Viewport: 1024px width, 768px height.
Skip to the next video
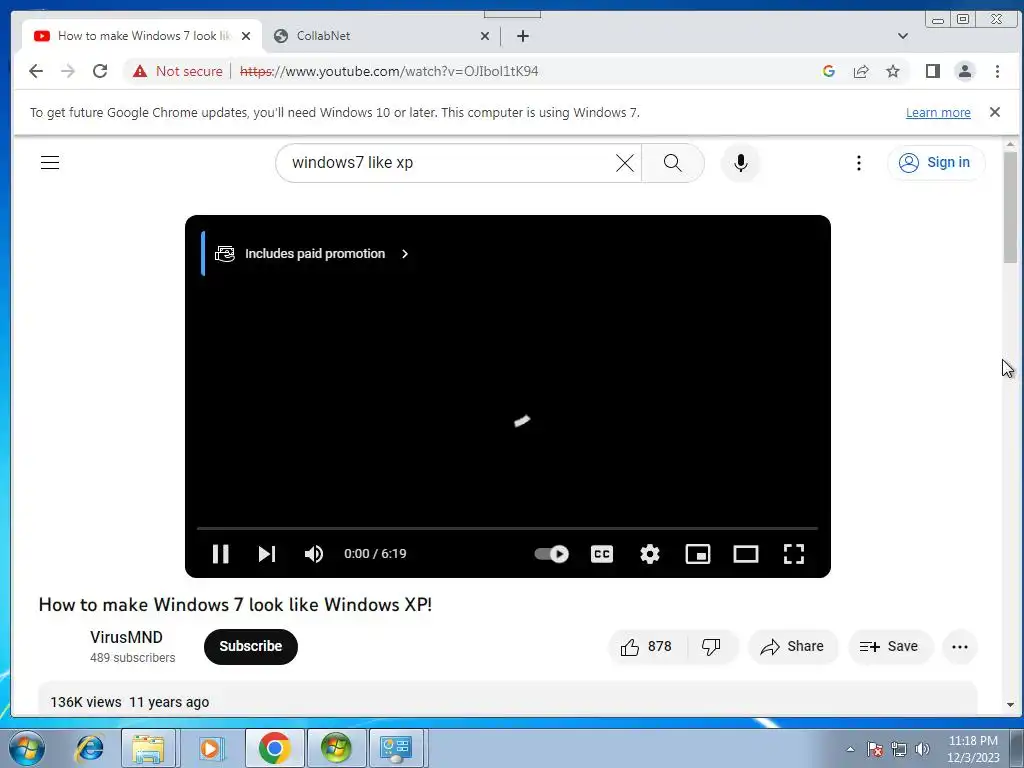pyautogui.click(x=266, y=554)
